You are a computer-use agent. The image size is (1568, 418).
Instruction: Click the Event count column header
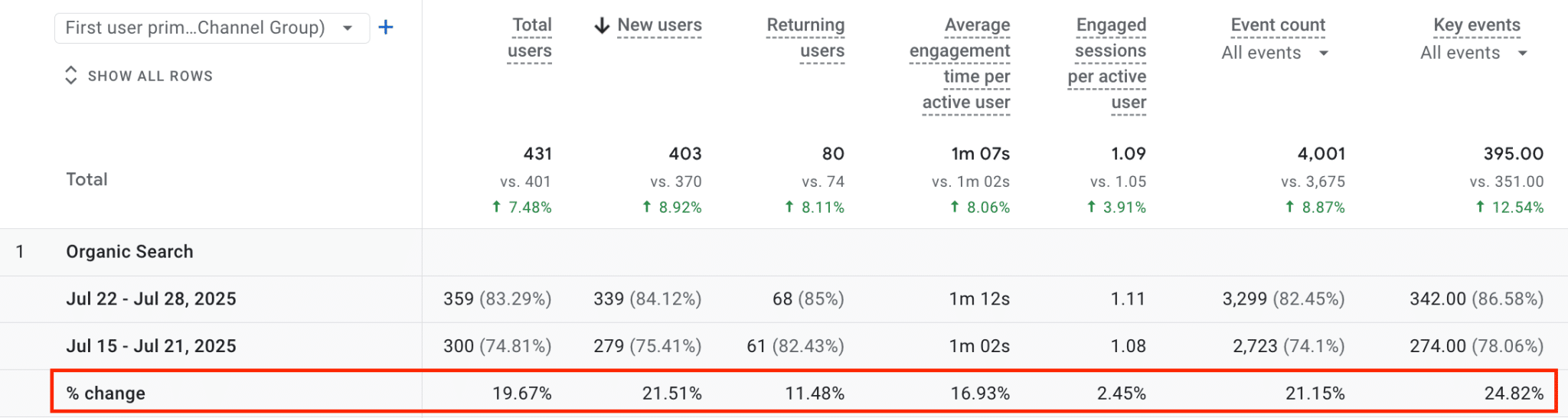pyautogui.click(x=1278, y=25)
